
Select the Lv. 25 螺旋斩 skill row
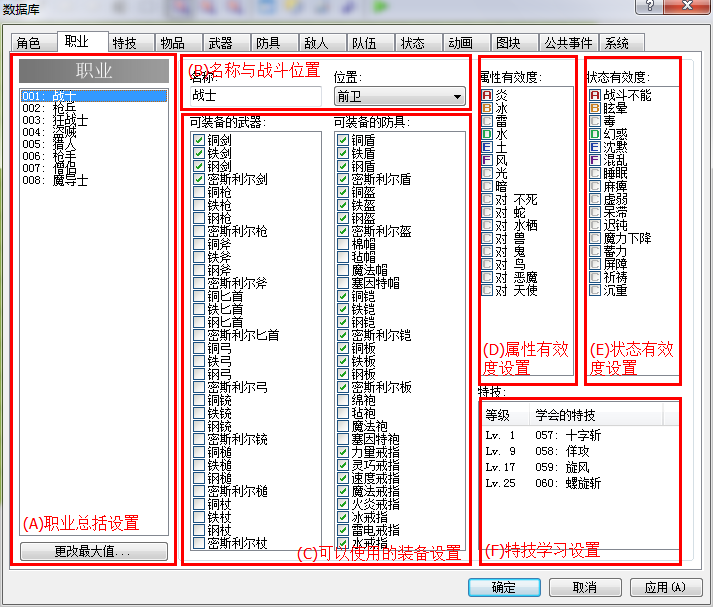(x=580, y=483)
